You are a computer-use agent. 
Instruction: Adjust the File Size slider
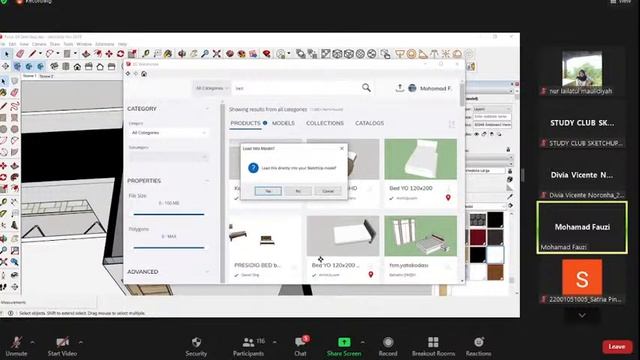pos(169,214)
